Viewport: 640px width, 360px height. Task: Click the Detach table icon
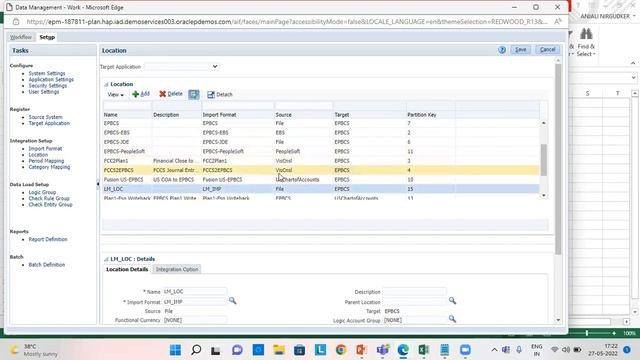point(211,95)
